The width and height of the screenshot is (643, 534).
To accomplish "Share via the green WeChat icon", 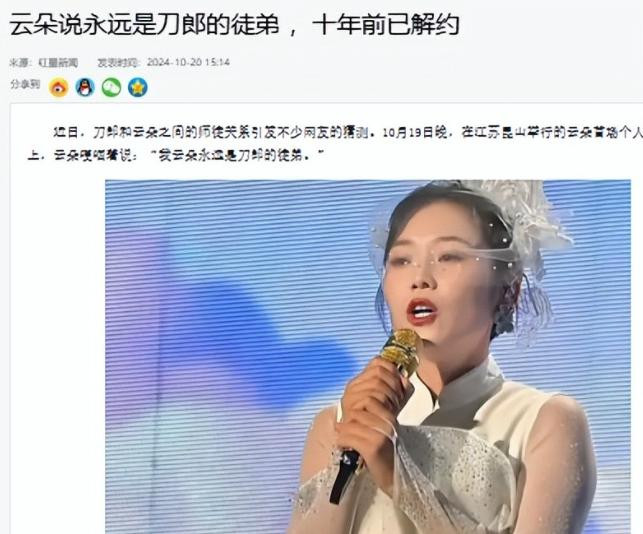I will [x=111, y=87].
